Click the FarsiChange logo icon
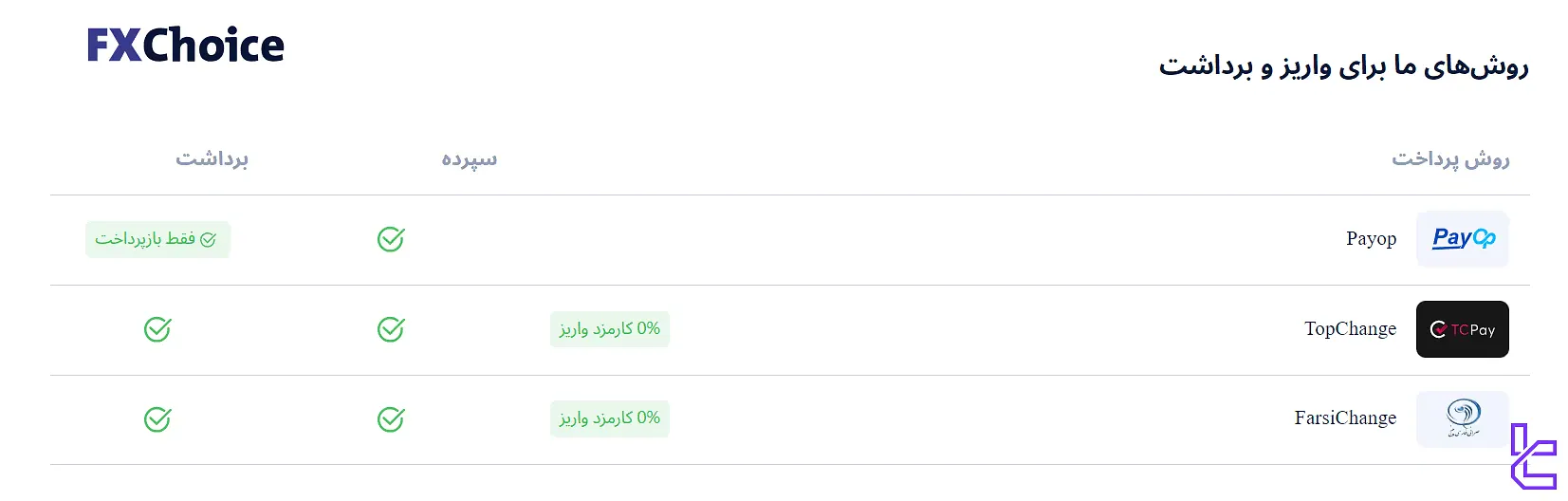This screenshot has width=1568, height=501. tap(1462, 418)
